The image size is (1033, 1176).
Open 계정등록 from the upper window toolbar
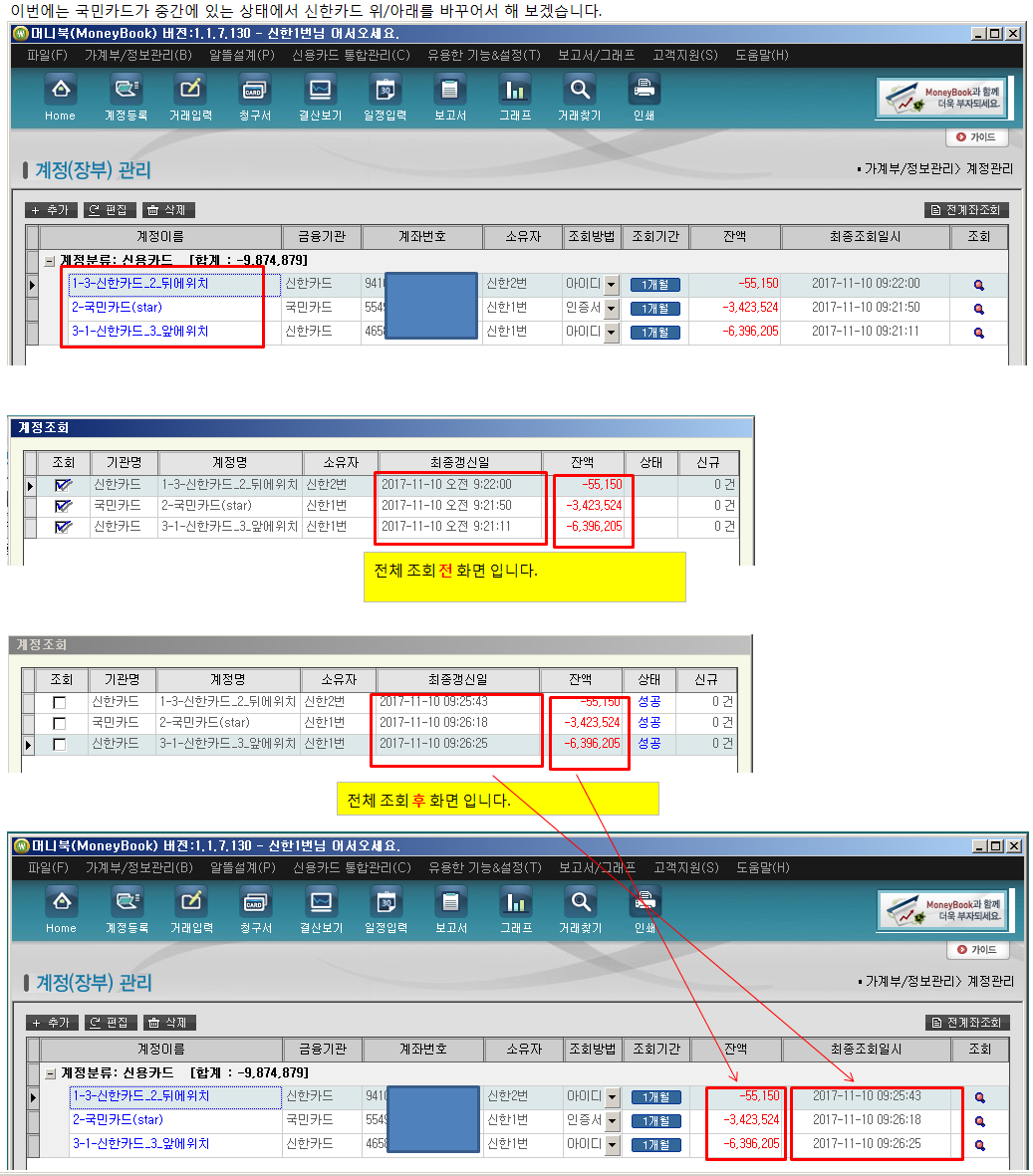coord(126,91)
